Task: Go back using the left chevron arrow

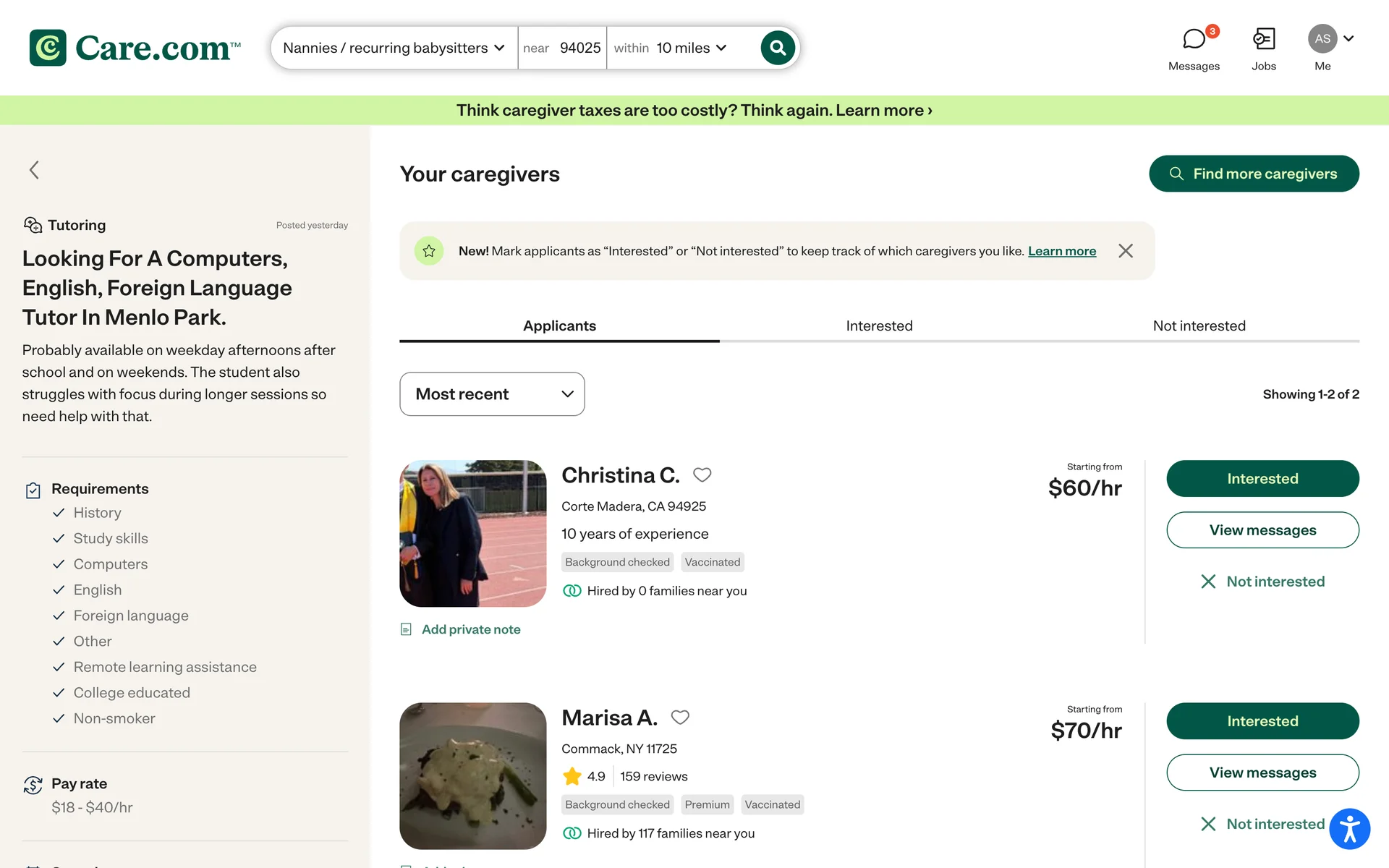Action: [x=34, y=170]
